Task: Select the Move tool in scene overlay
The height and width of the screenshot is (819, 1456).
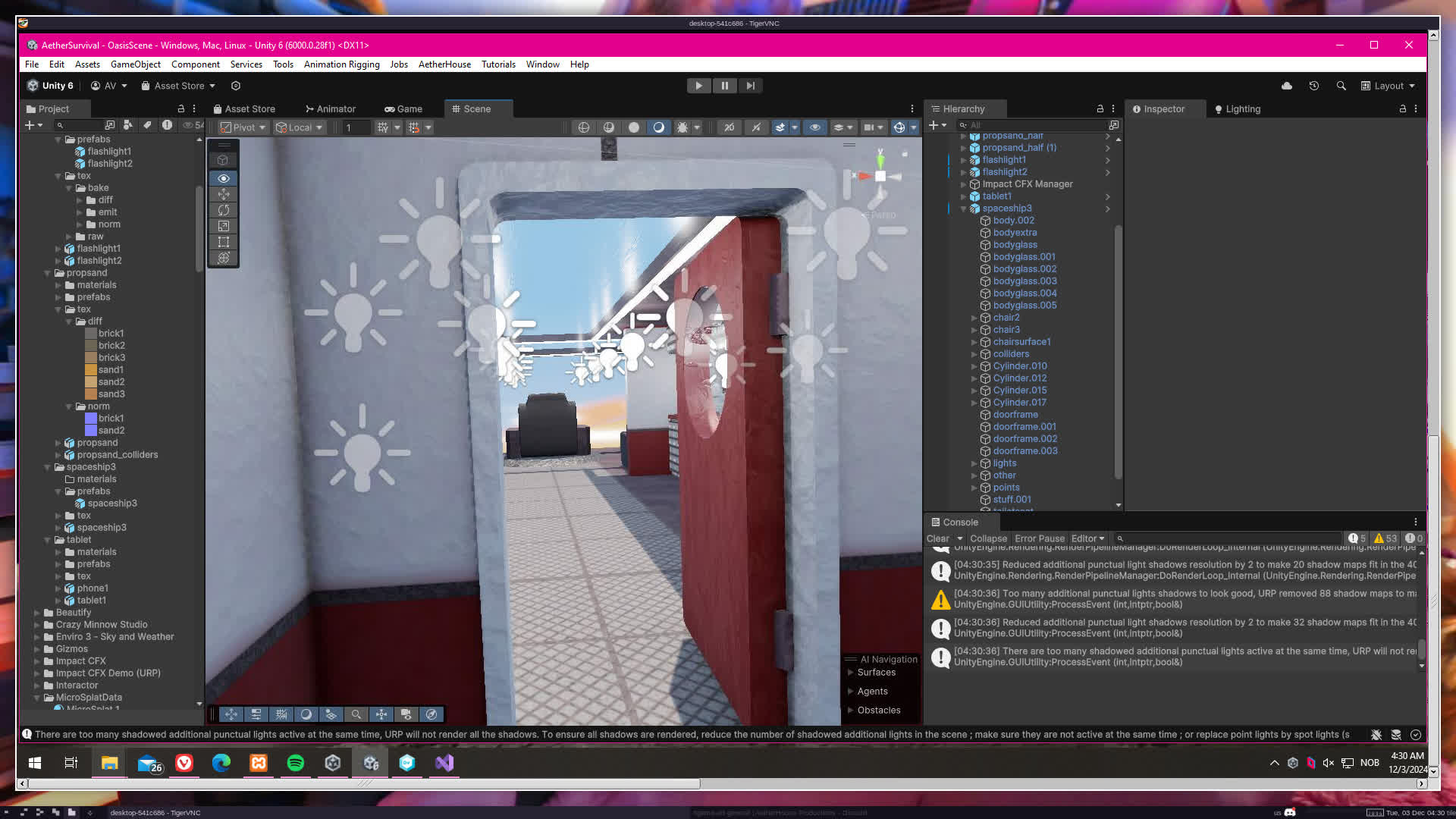Action: pyautogui.click(x=224, y=194)
